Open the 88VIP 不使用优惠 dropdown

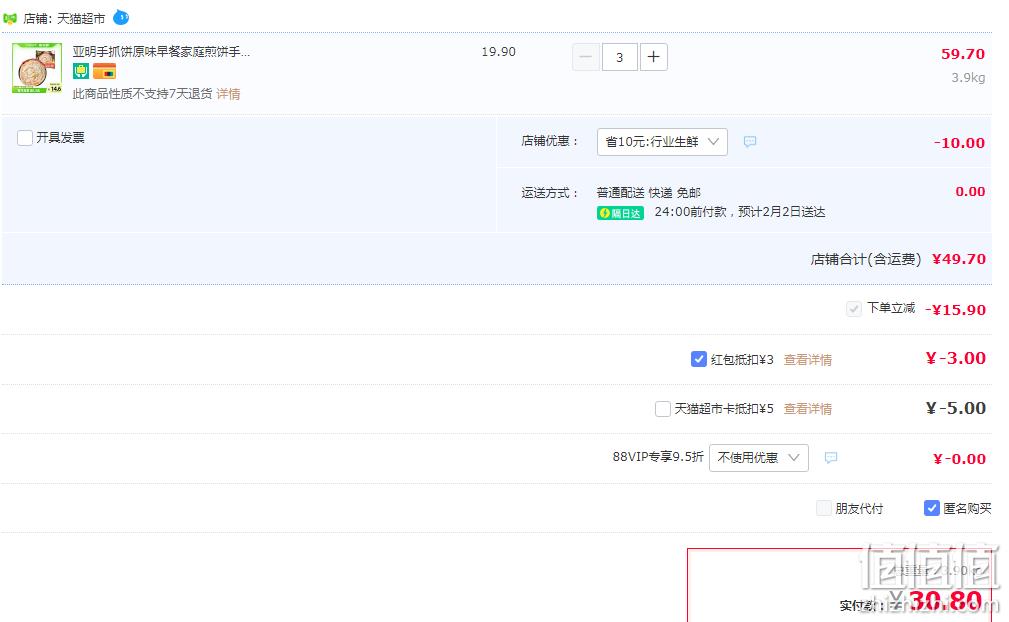[759, 458]
